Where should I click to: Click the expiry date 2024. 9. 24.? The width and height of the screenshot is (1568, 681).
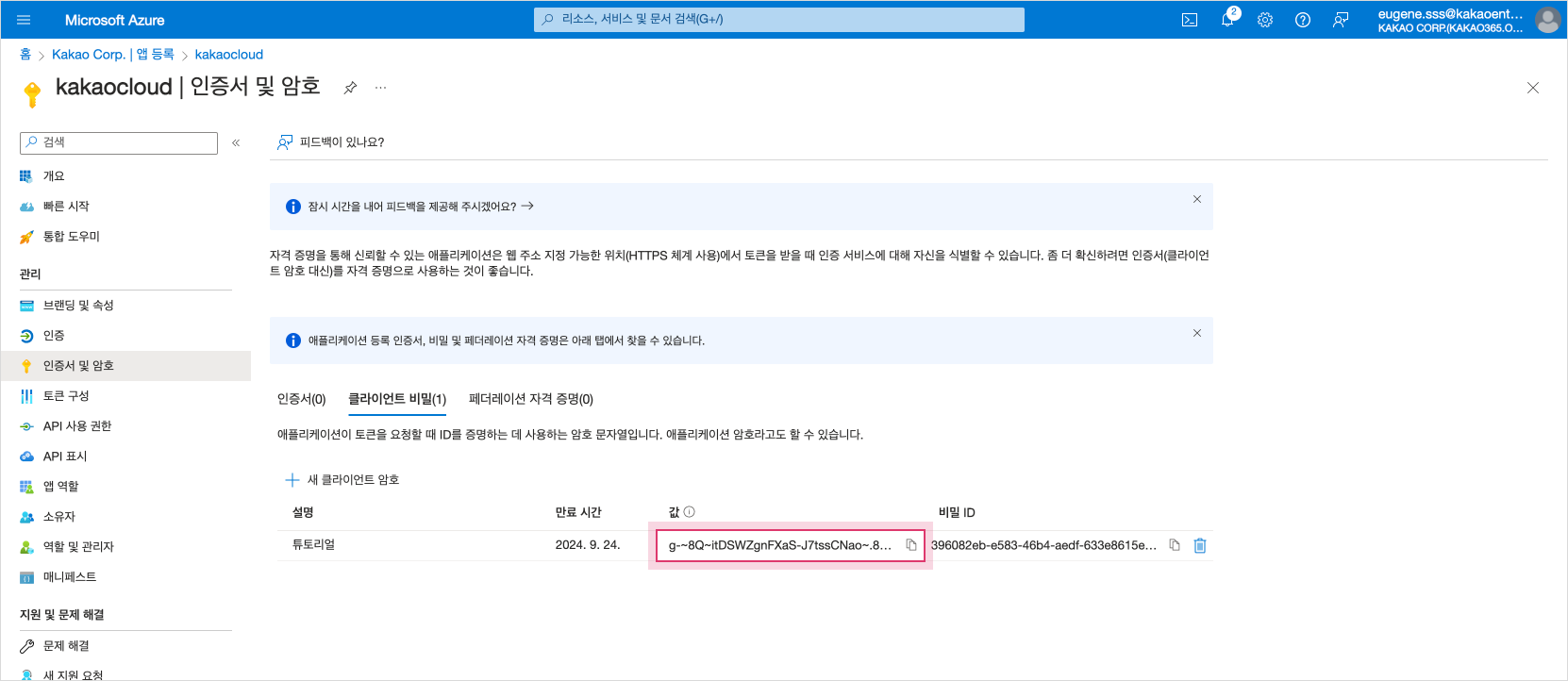pos(588,545)
